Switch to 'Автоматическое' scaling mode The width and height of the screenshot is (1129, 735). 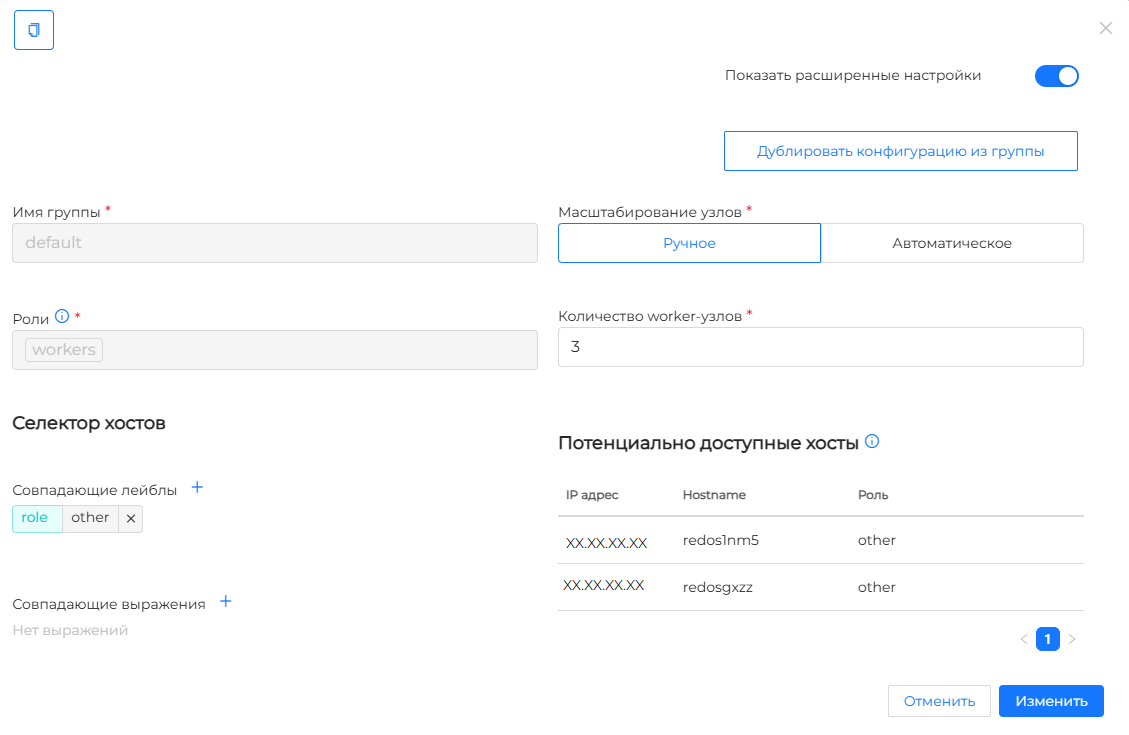pos(951,243)
